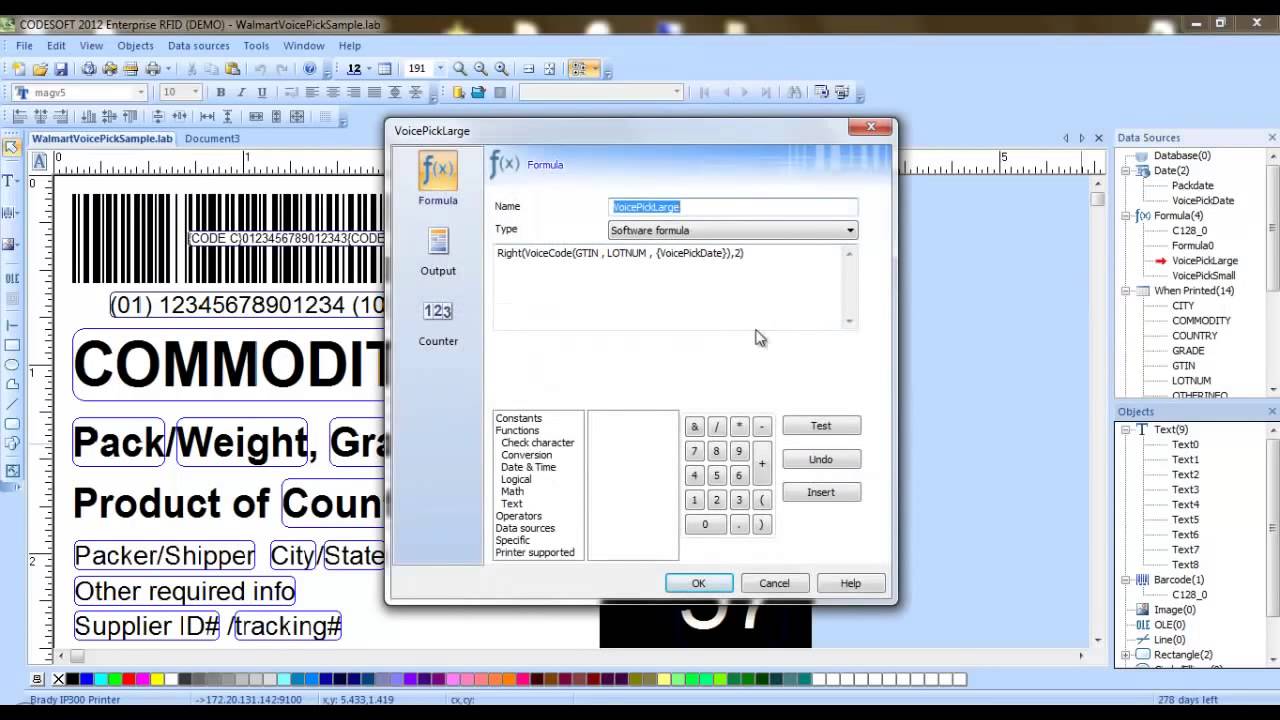Click the text orientation A icon near ruler
This screenshot has height=720, width=1280.
39,161
